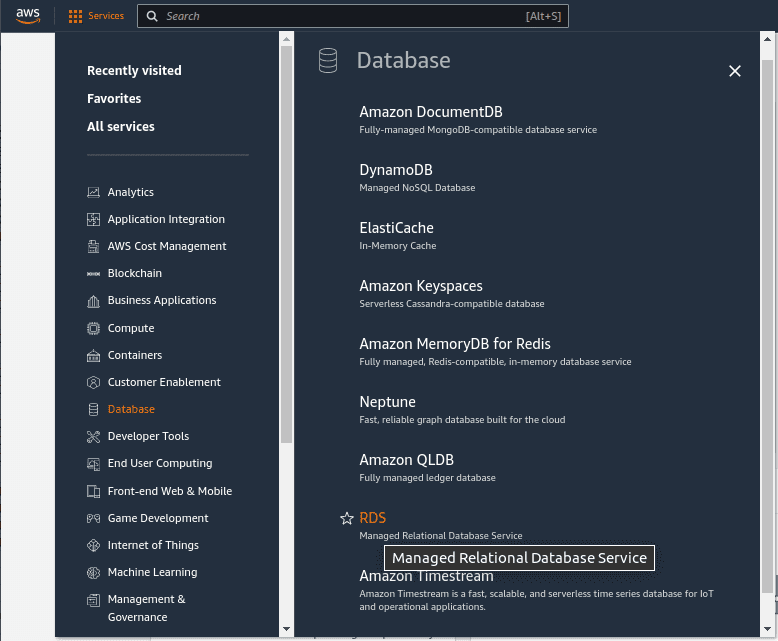Click the Database cylinder icon in sidebar
The width and height of the screenshot is (778, 641).
[93, 409]
